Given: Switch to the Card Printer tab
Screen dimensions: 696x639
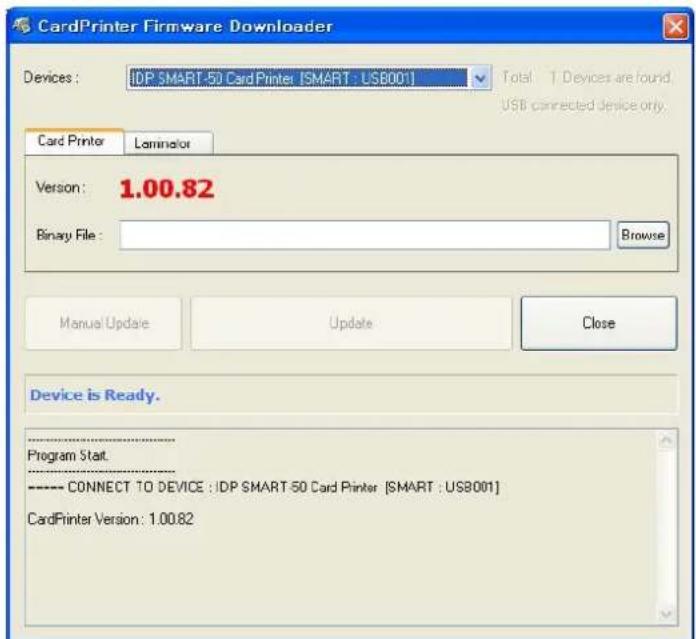Looking at the screenshot, I should pyautogui.click(x=74, y=142).
